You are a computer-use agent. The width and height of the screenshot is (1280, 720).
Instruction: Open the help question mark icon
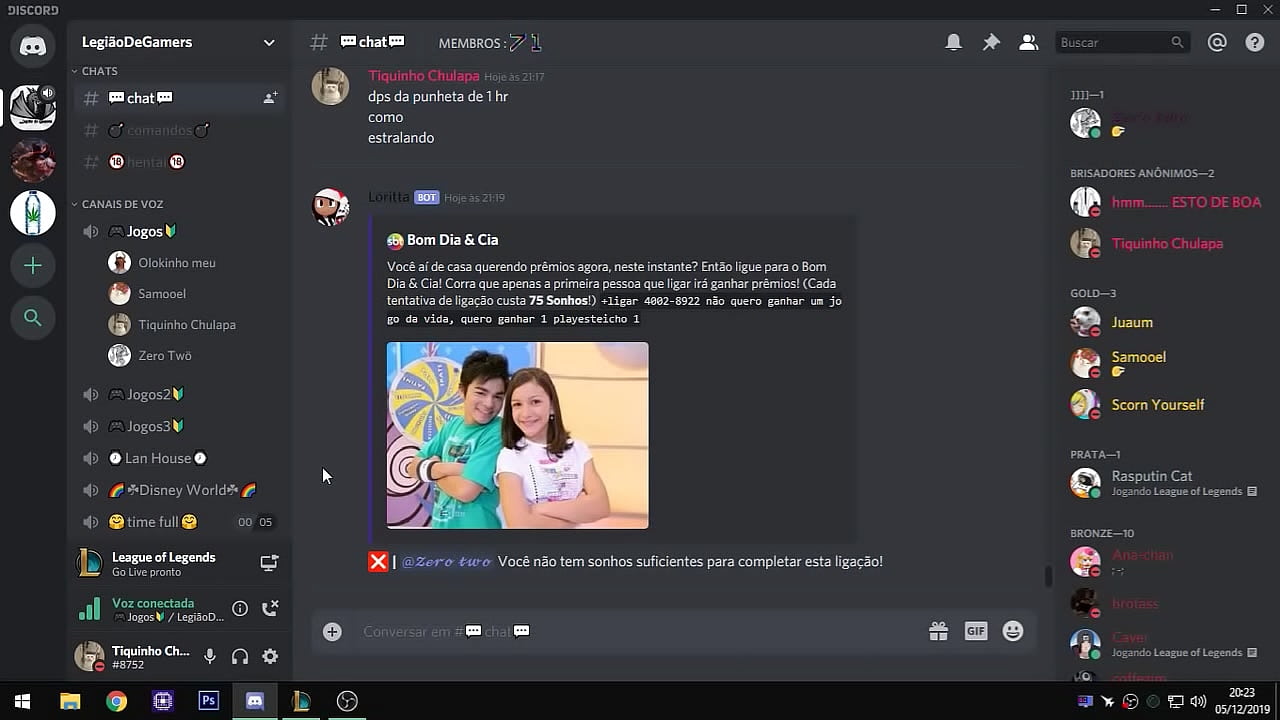tap(1255, 42)
